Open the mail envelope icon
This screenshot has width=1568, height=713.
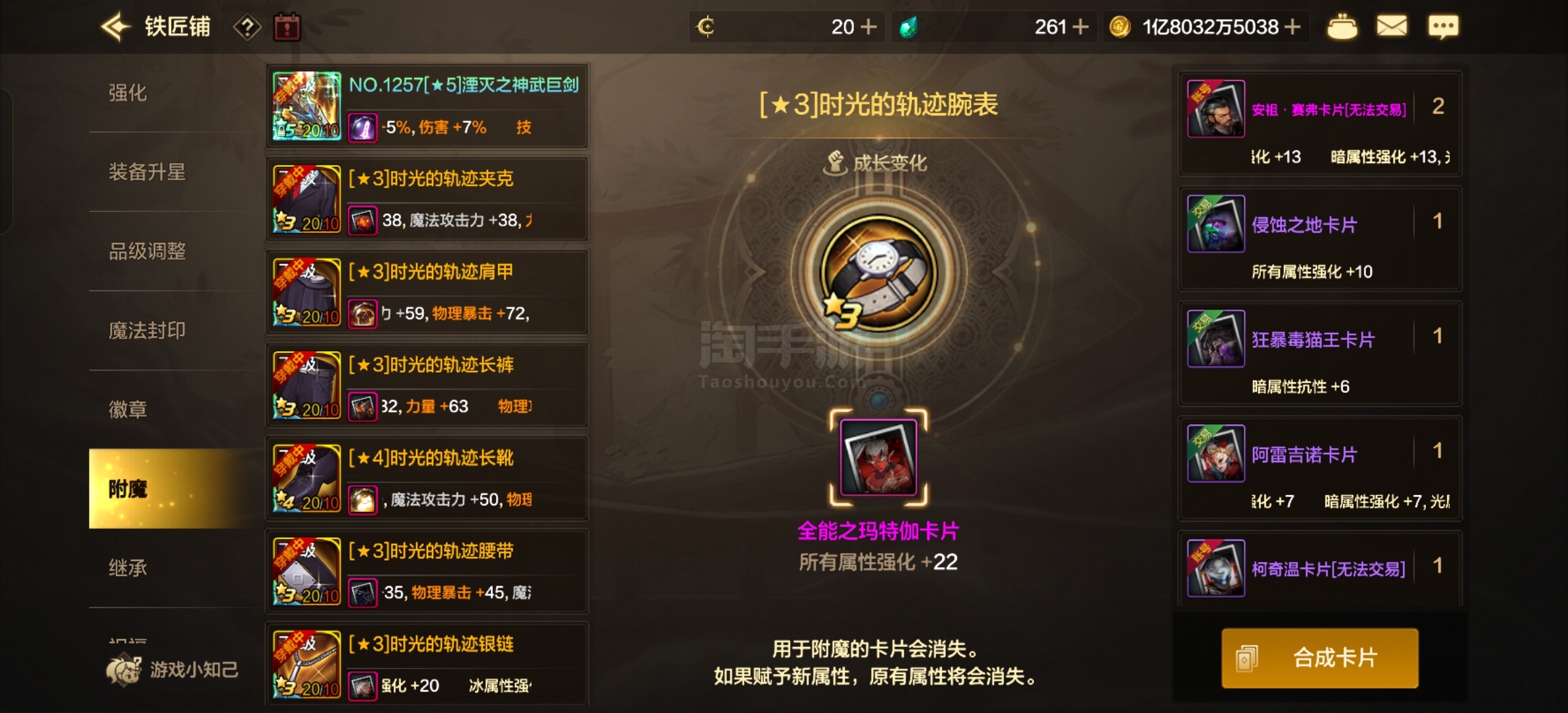click(1392, 26)
